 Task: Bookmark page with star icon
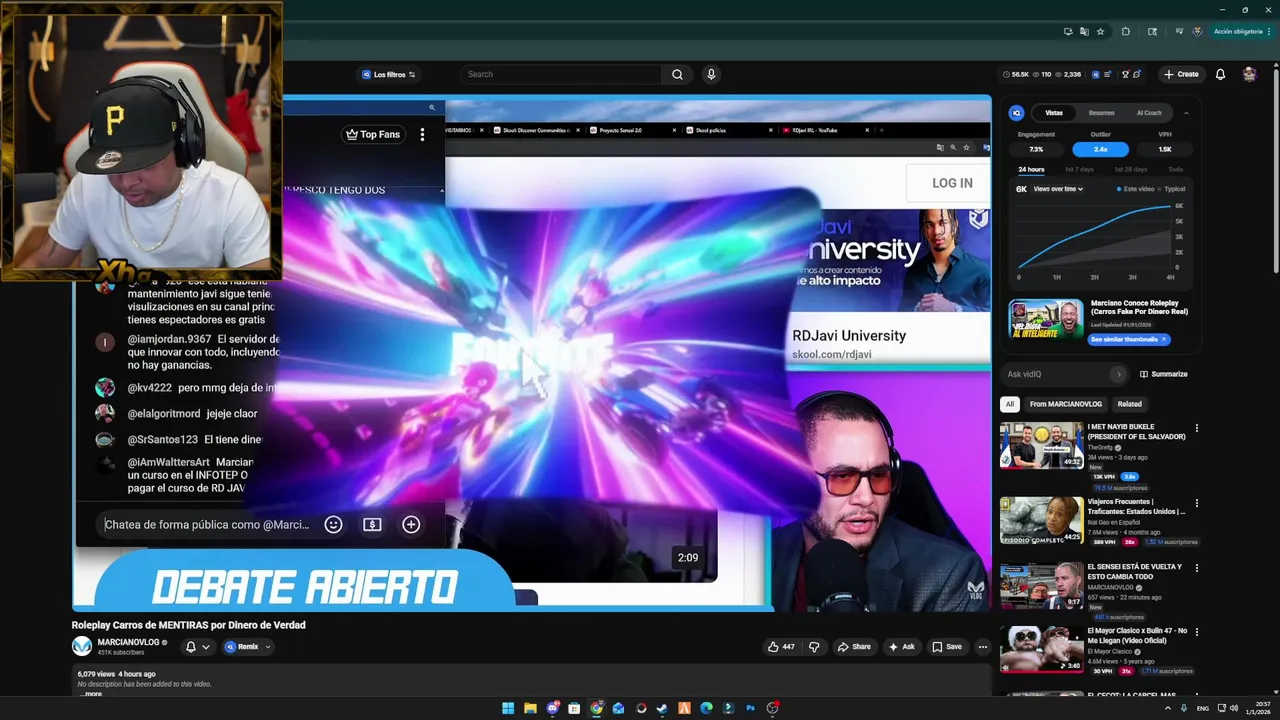click(1100, 31)
